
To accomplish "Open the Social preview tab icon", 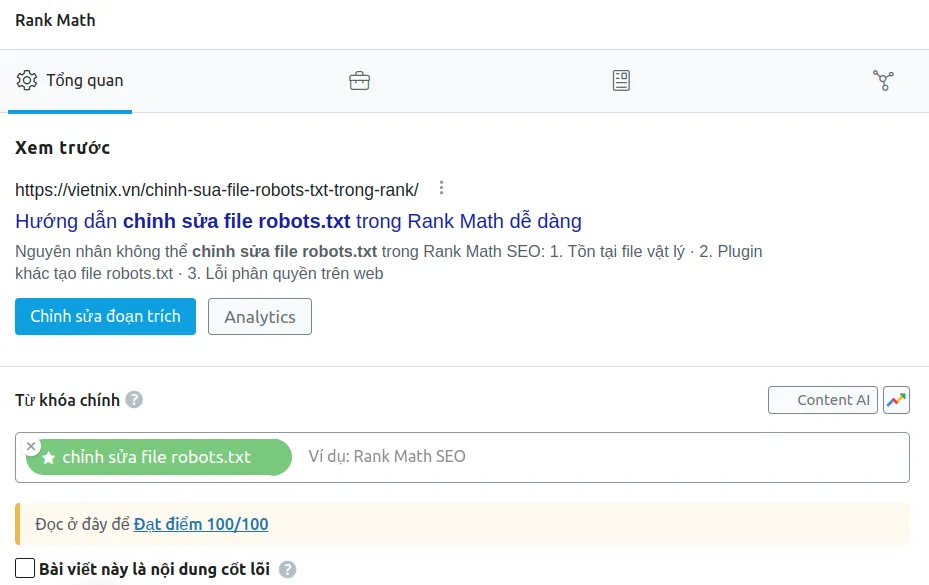I will pos(883,80).
